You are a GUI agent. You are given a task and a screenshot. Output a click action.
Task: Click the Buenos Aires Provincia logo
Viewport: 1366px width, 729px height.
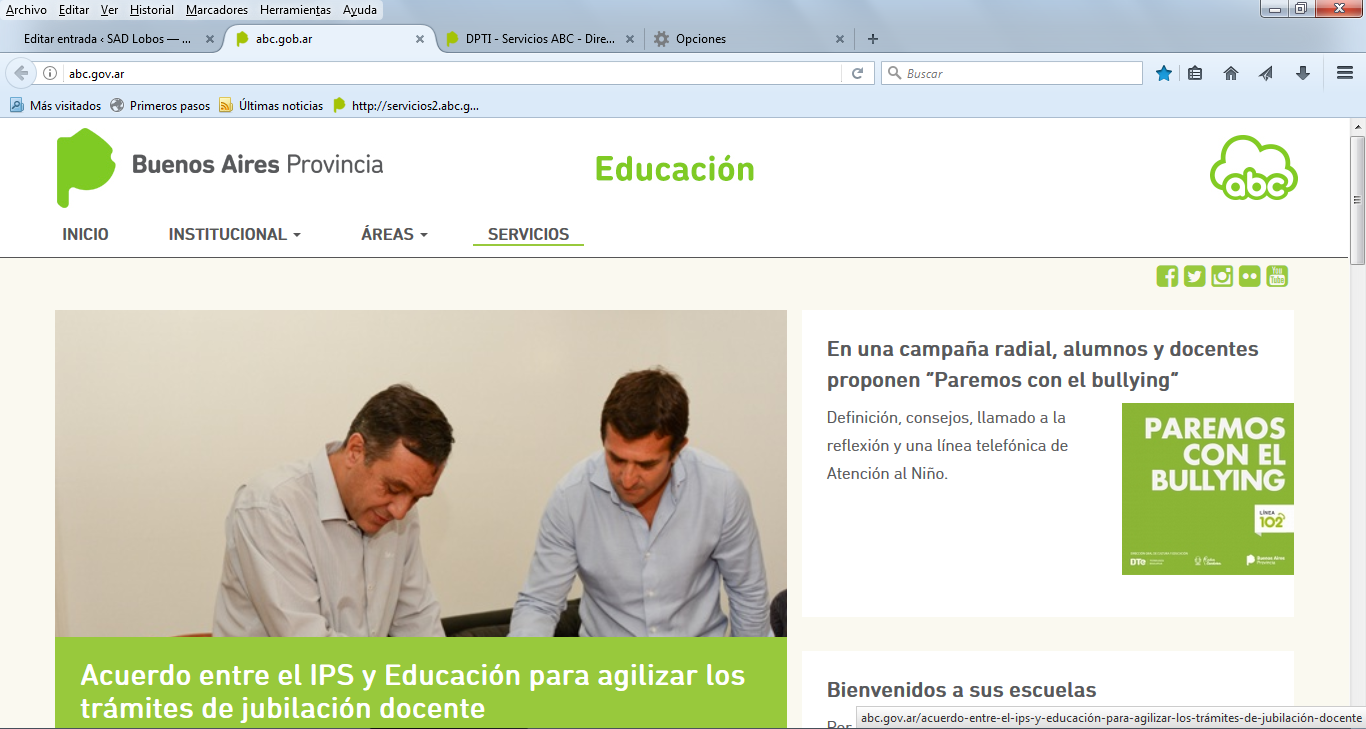point(220,167)
